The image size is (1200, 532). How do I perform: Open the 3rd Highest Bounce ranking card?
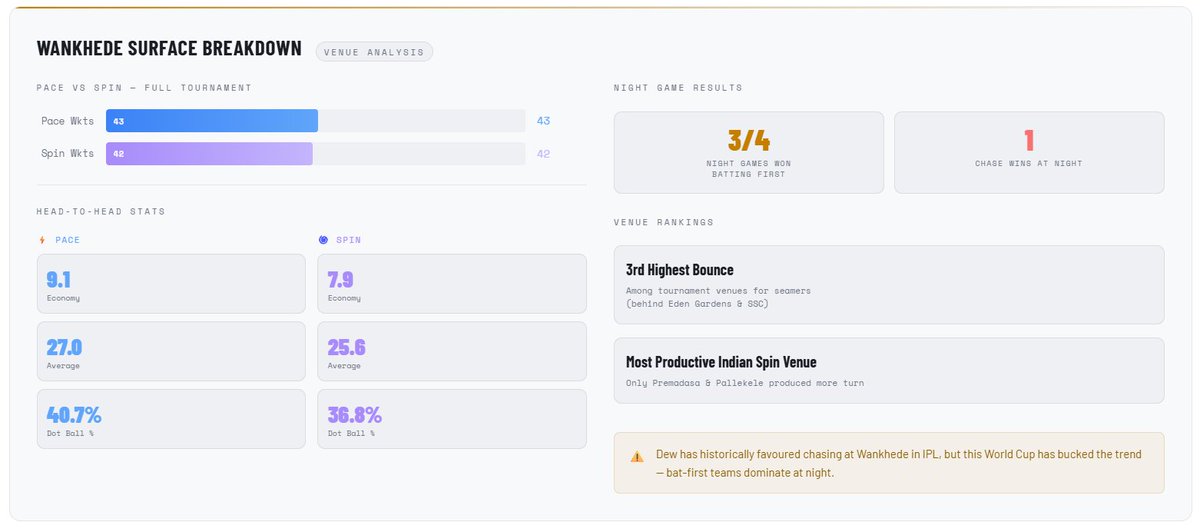(889, 285)
